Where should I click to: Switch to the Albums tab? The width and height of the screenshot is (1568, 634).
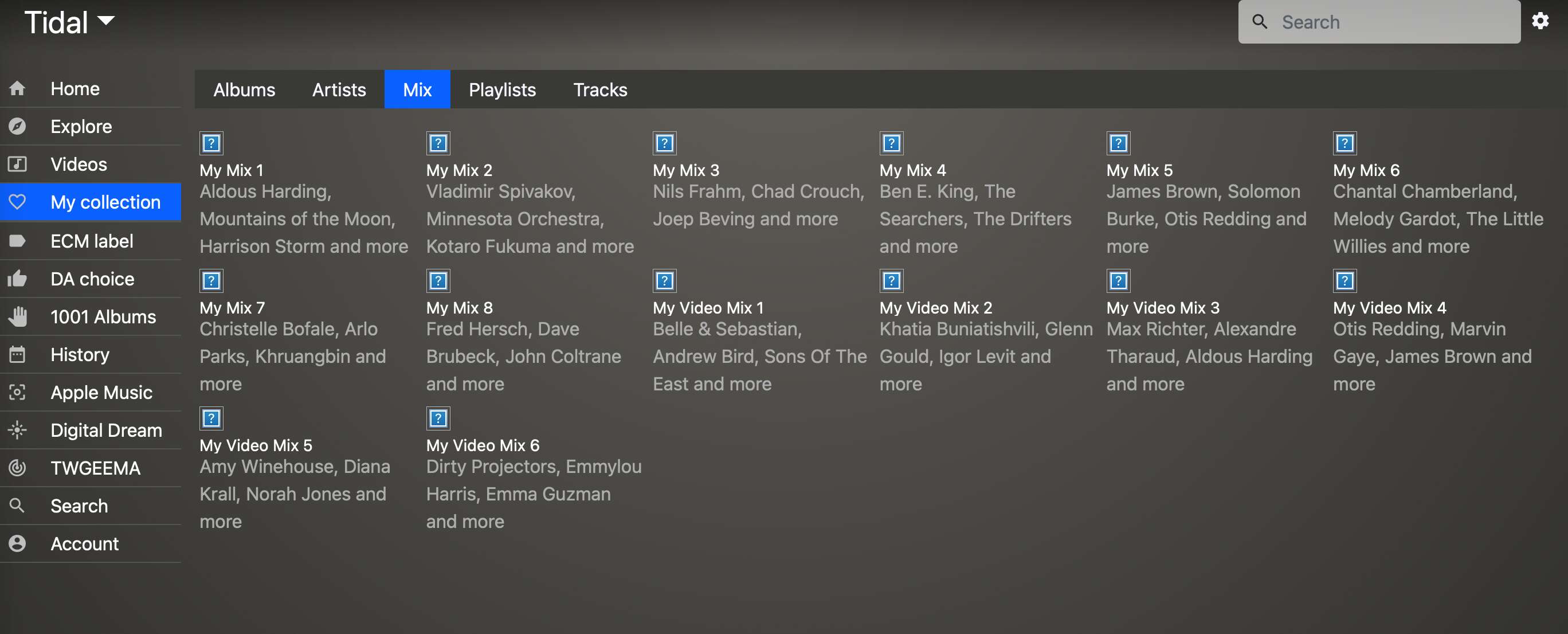coord(244,89)
